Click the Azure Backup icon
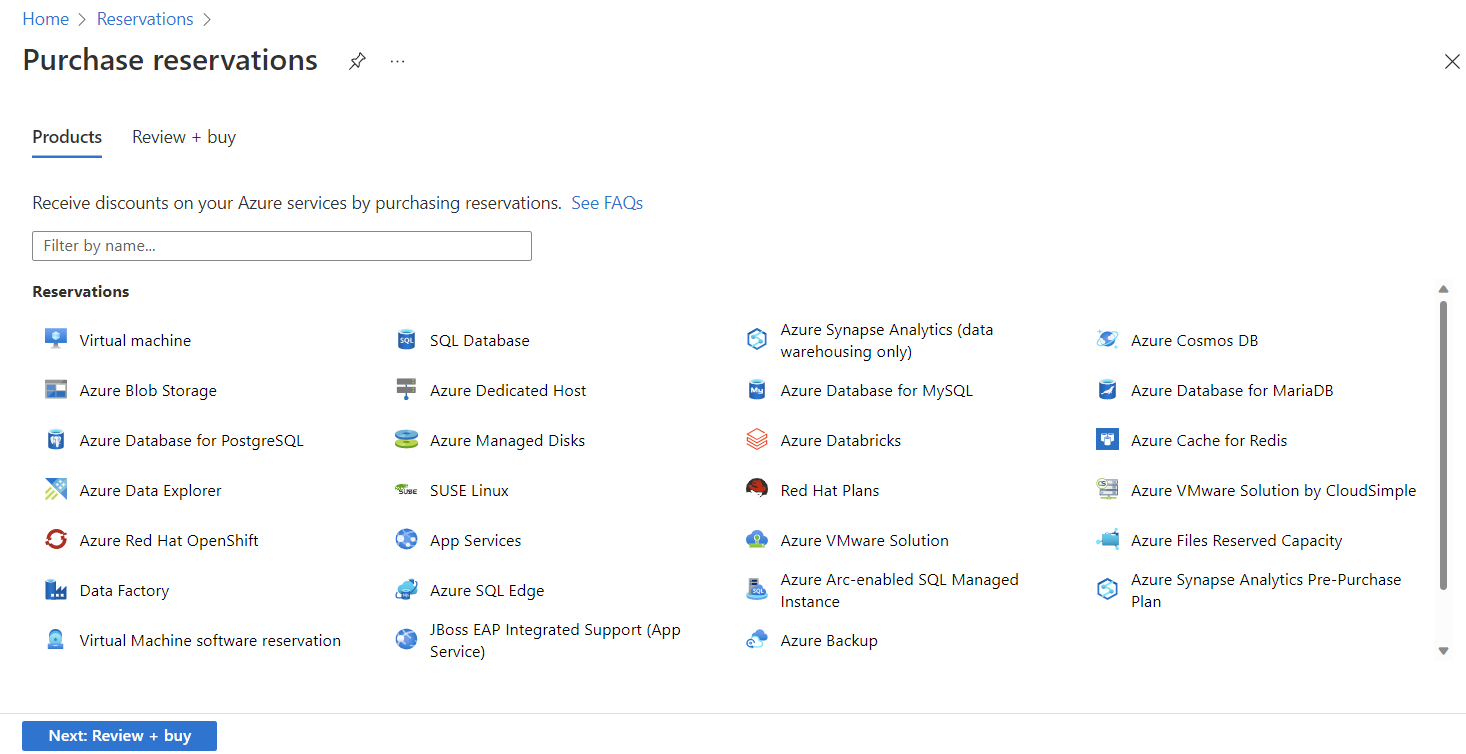Screen dimensions: 1466x754 click(x=757, y=640)
